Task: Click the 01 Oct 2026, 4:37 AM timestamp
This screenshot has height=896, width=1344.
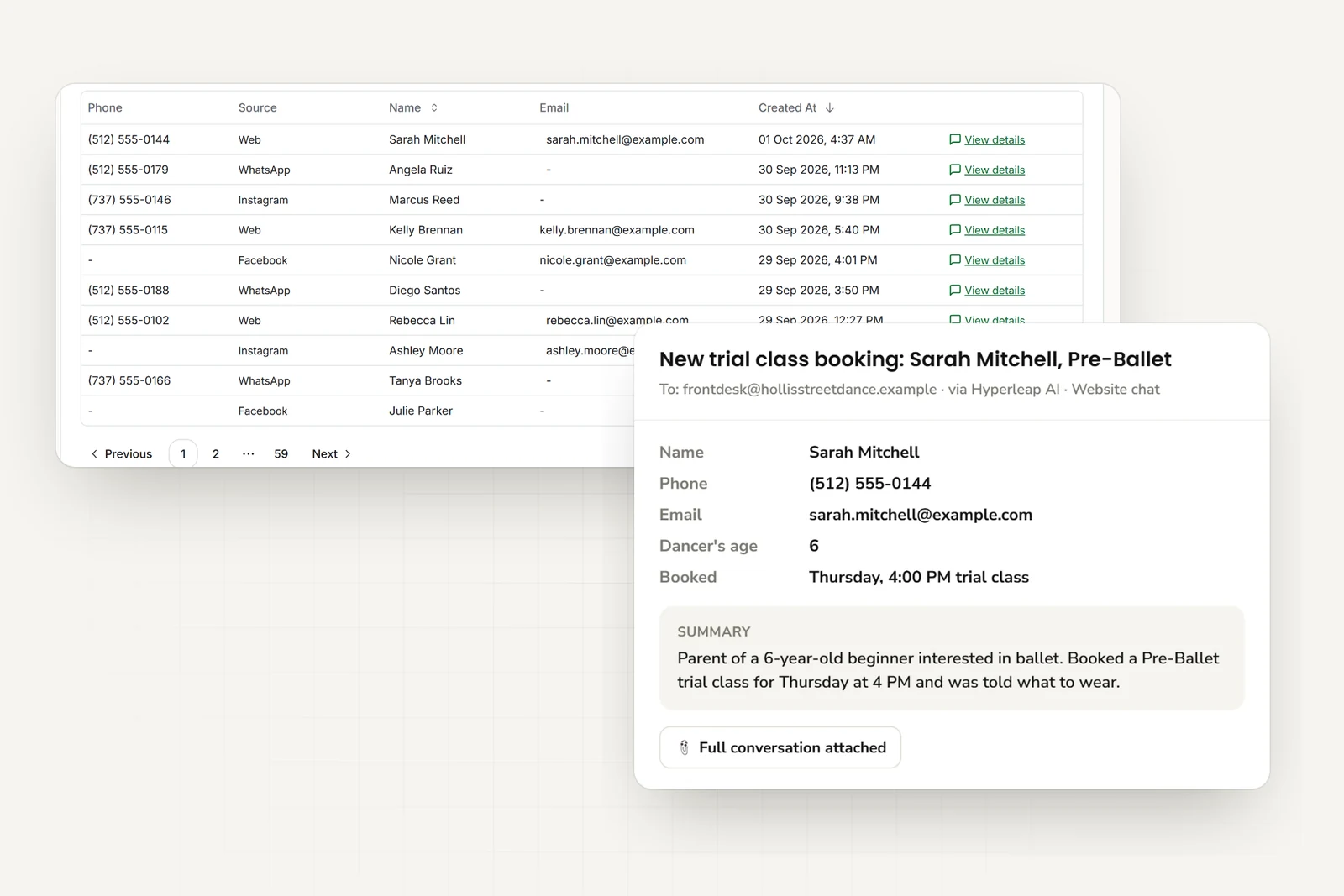Action: click(816, 139)
